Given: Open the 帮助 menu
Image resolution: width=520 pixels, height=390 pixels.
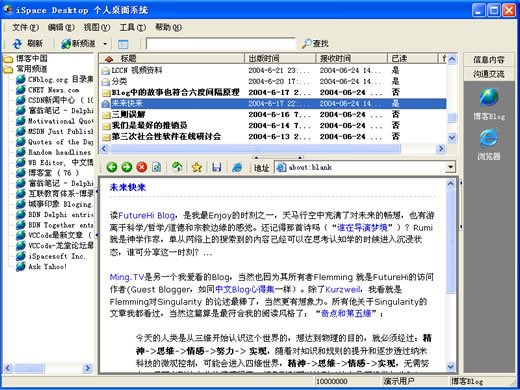Looking at the screenshot, I should coord(168,27).
